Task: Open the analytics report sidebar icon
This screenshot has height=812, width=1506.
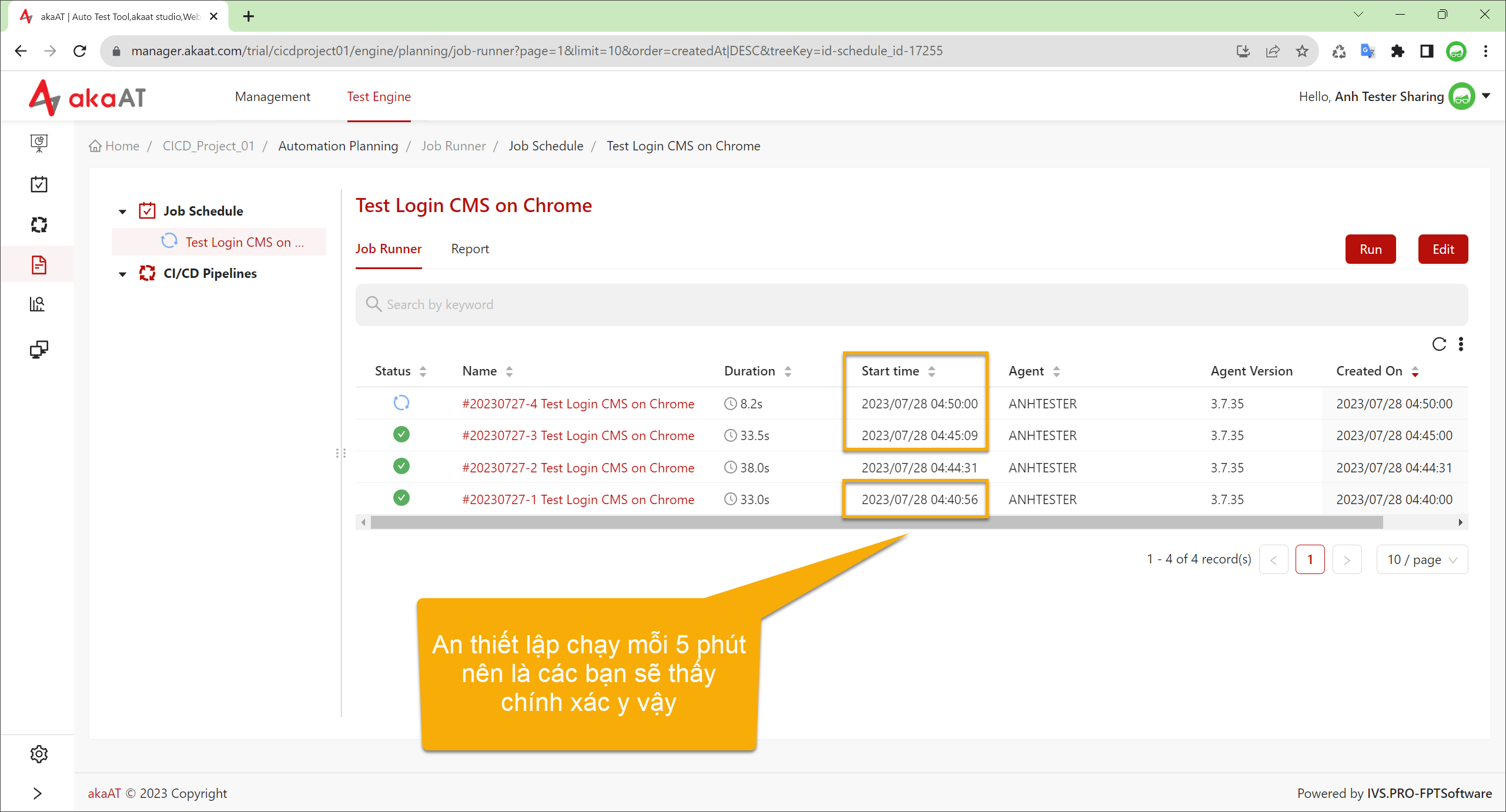Action: coord(38,304)
